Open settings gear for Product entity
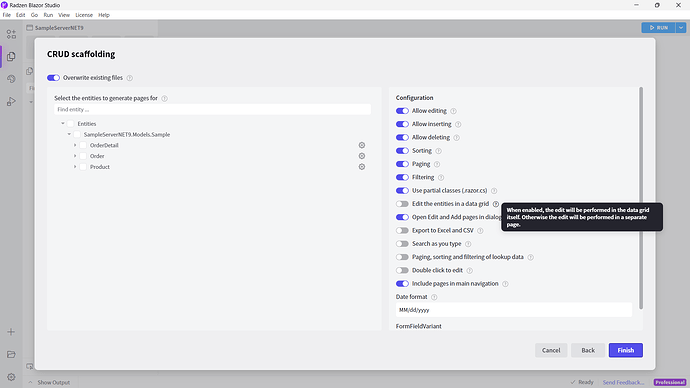The image size is (690, 388). (362, 167)
